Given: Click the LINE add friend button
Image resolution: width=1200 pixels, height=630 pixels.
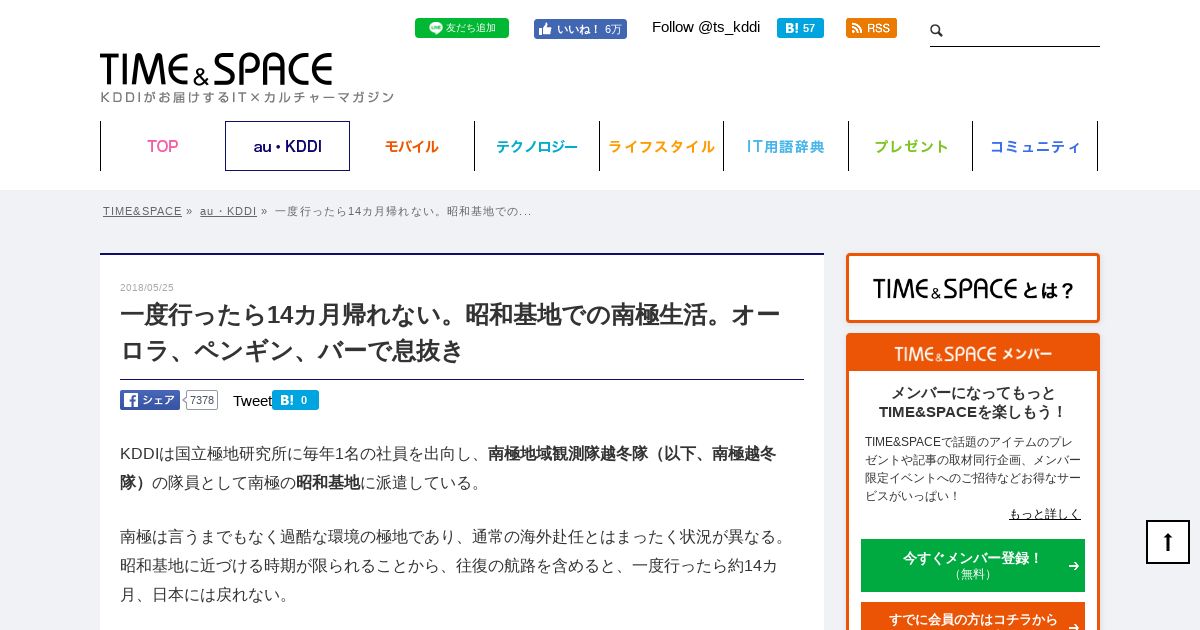Looking at the screenshot, I should coord(462,28).
